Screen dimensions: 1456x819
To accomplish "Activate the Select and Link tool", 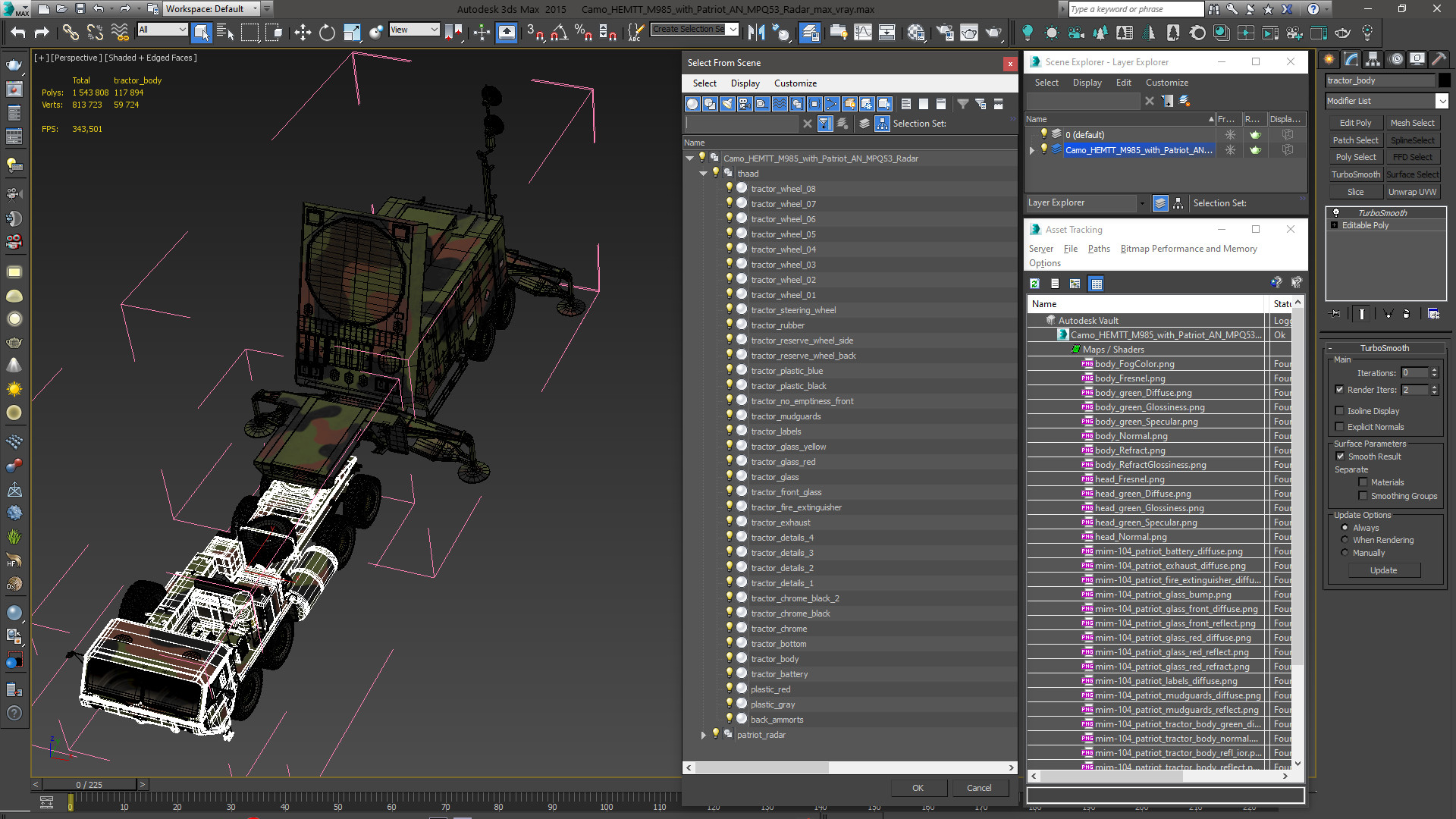I will [71, 32].
